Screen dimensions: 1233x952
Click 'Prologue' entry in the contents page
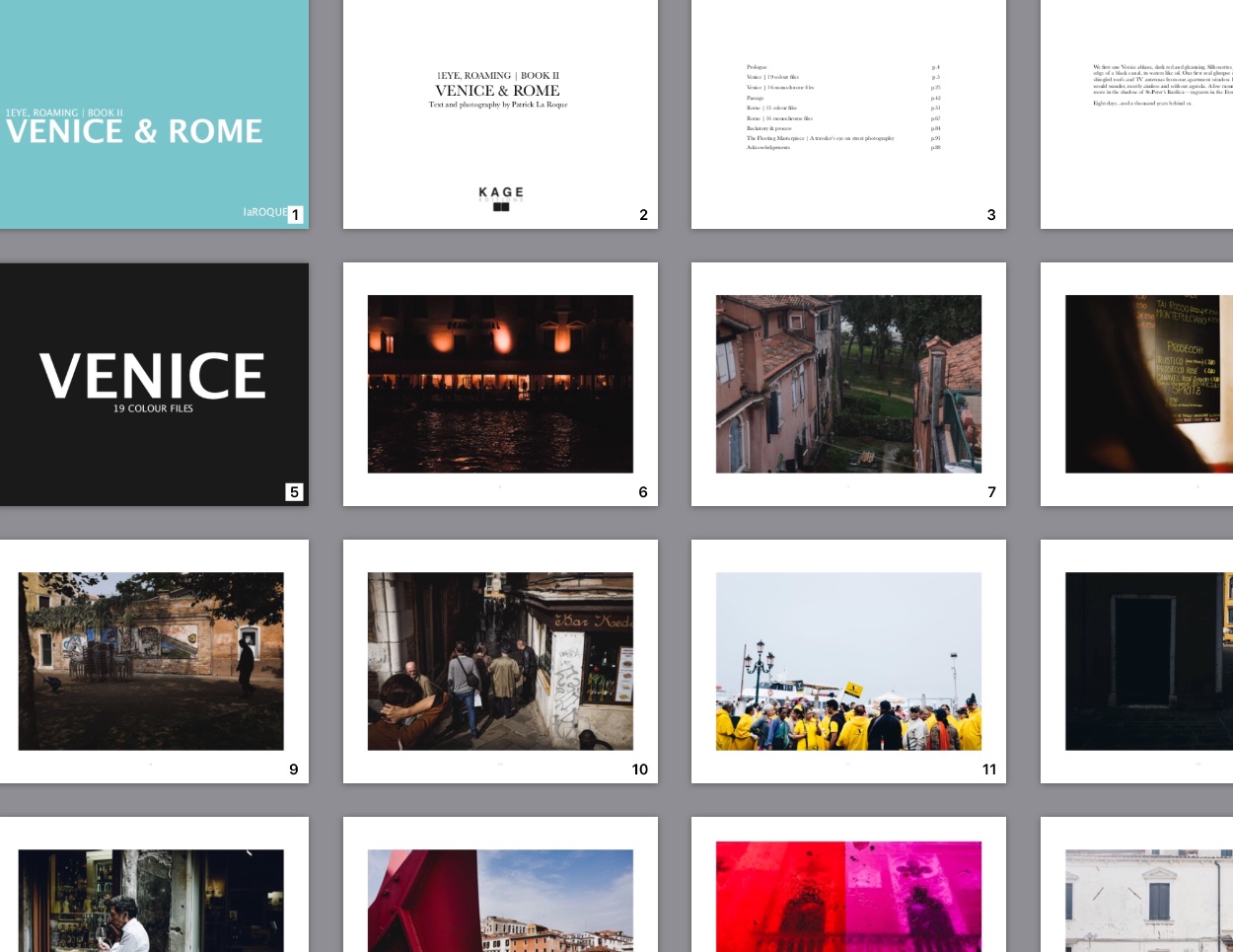(x=757, y=67)
